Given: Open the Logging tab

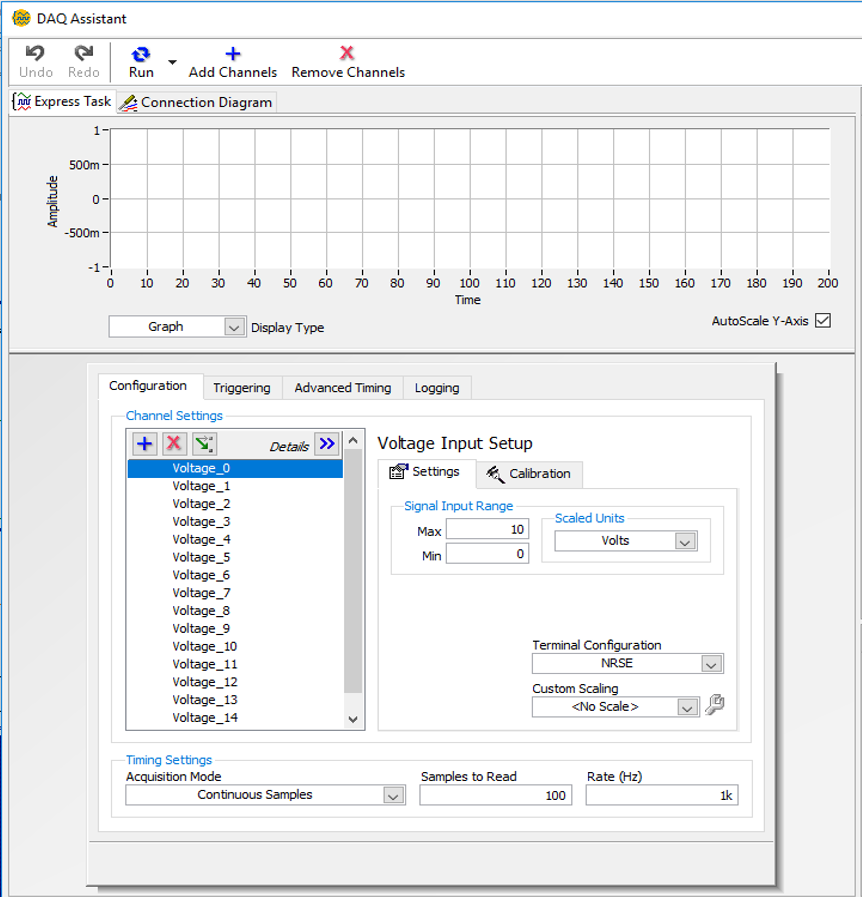Looking at the screenshot, I should [x=437, y=388].
